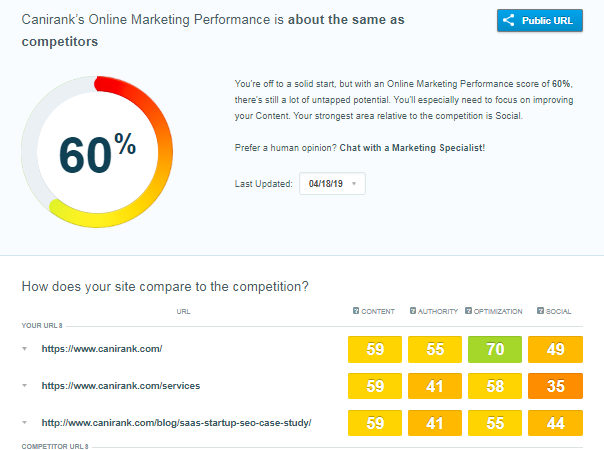Click the Public URL share button
This screenshot has width=604, height=450.
pos(540,20)
